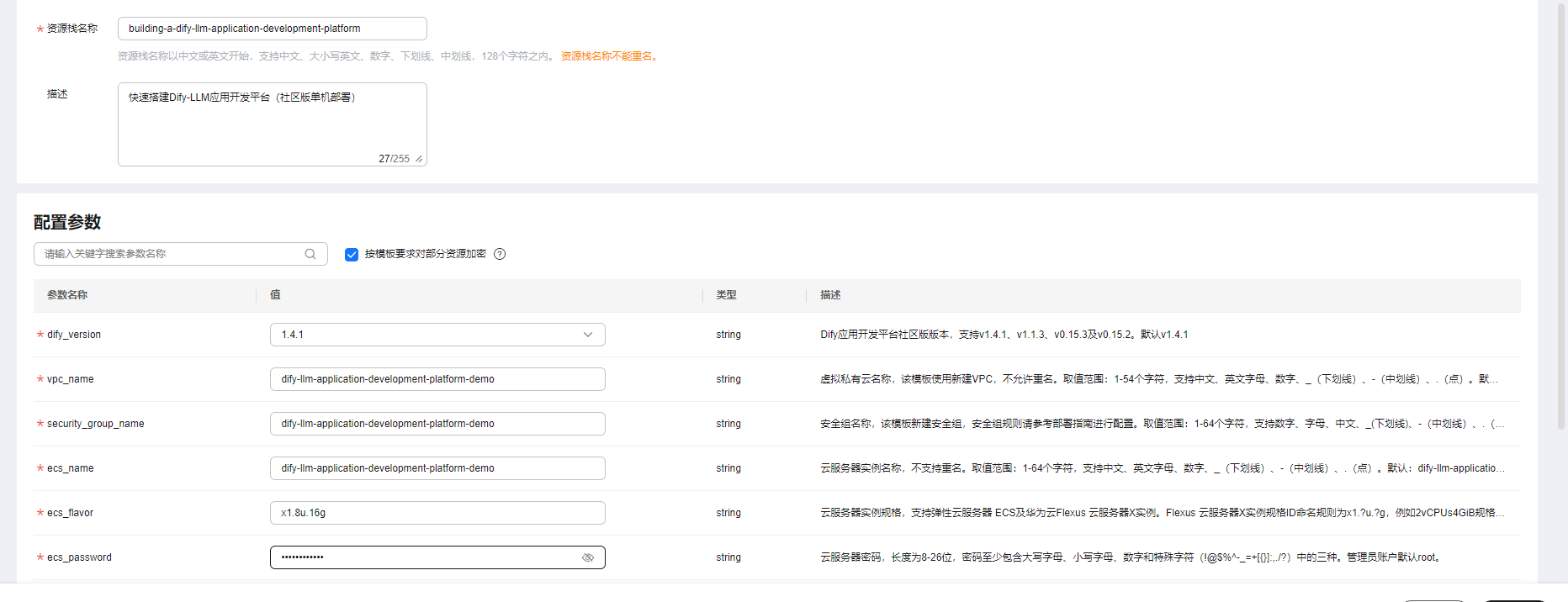Viewport: 1568px width, 602px height.
Task: Click the description textarea
Action: [273, 124]
